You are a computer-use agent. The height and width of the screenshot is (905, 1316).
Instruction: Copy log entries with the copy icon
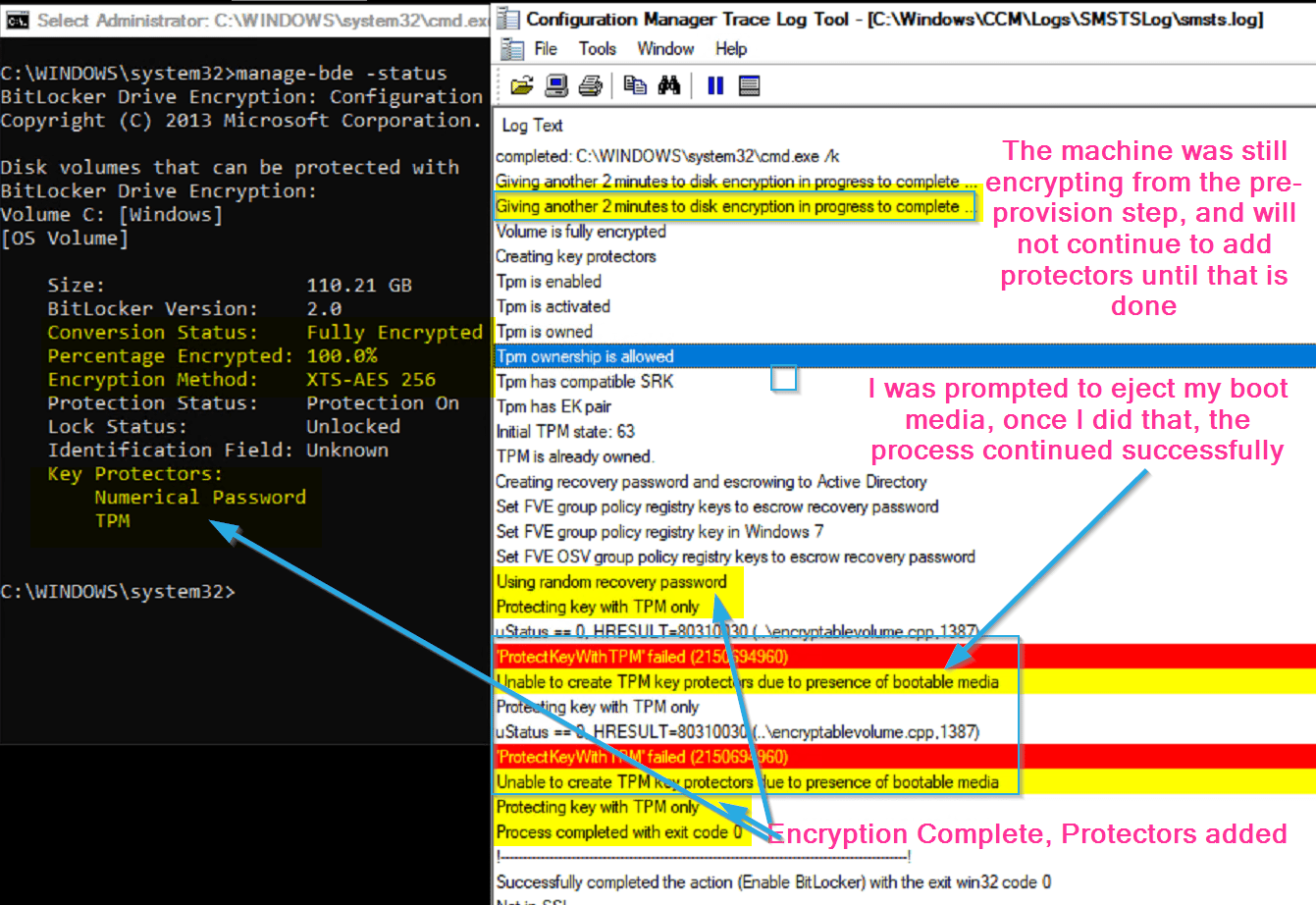[x=634, y=85]
